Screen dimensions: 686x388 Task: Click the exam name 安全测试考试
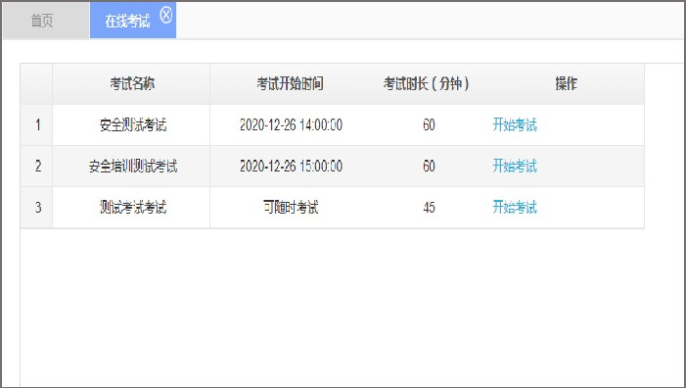[133, 125]
